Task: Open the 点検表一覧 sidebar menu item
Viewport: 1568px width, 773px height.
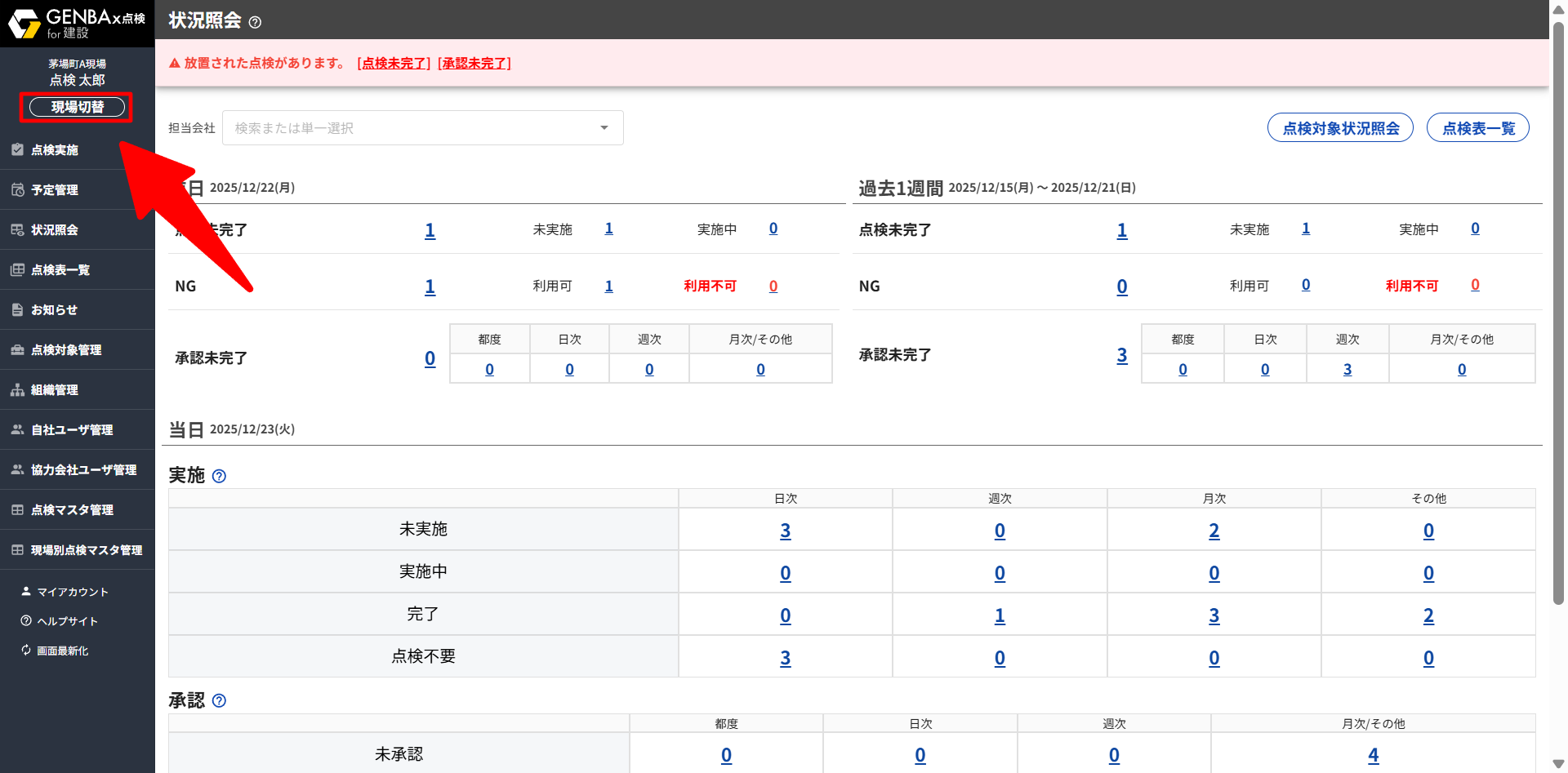Action: pos(60,269)
